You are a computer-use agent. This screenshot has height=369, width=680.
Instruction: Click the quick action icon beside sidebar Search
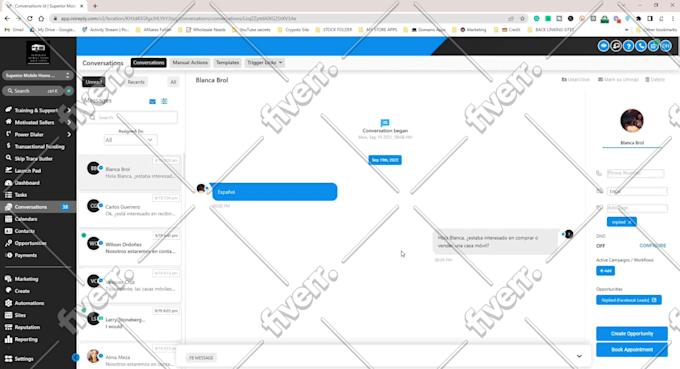coord(69,91)
